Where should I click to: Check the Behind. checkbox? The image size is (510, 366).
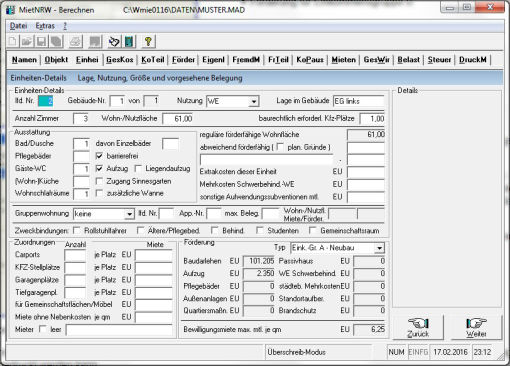(215, 230)
